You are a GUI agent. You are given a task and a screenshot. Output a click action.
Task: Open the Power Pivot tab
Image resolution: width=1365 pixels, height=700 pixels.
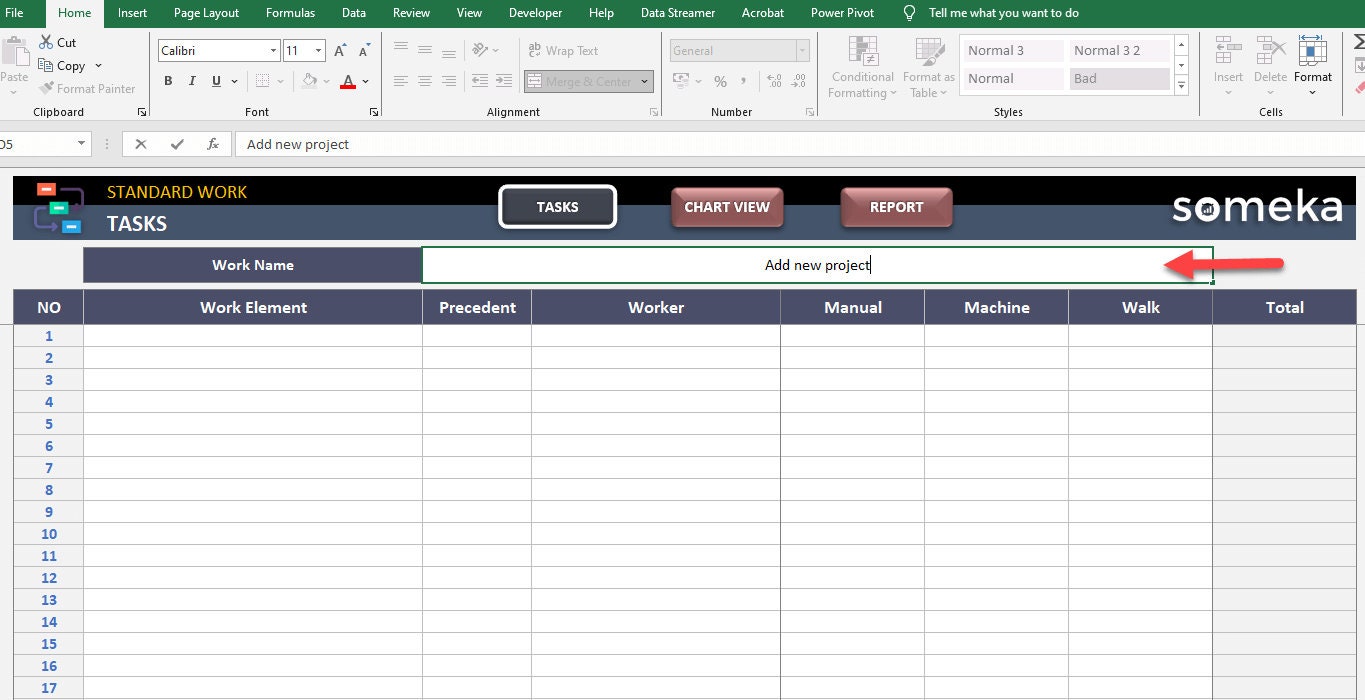[842, 13]
